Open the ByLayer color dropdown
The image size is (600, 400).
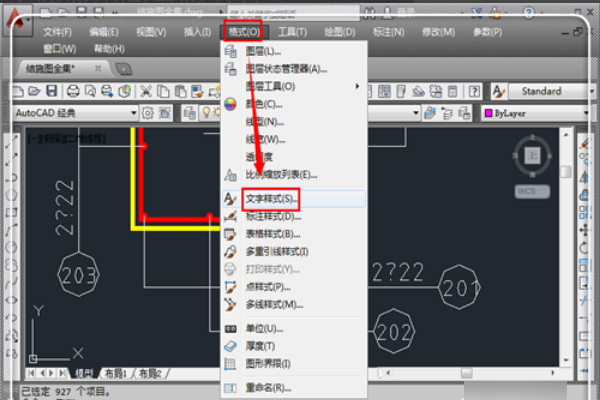[585, 113]
